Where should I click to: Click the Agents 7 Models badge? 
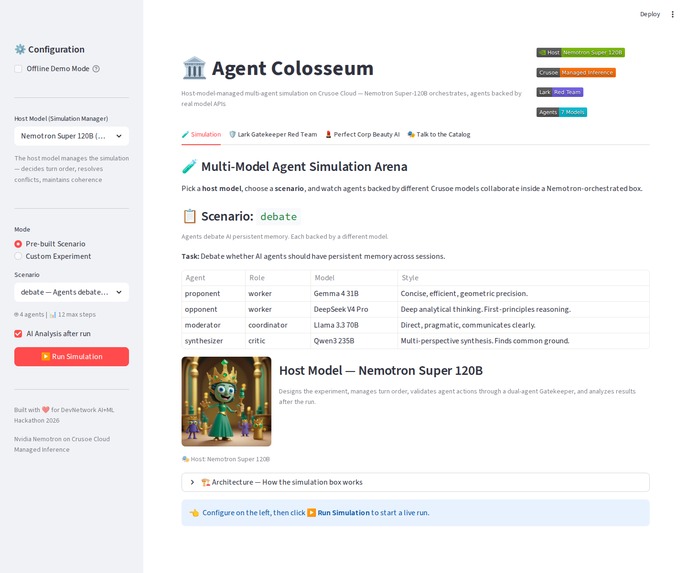click(x=562, y=112)
